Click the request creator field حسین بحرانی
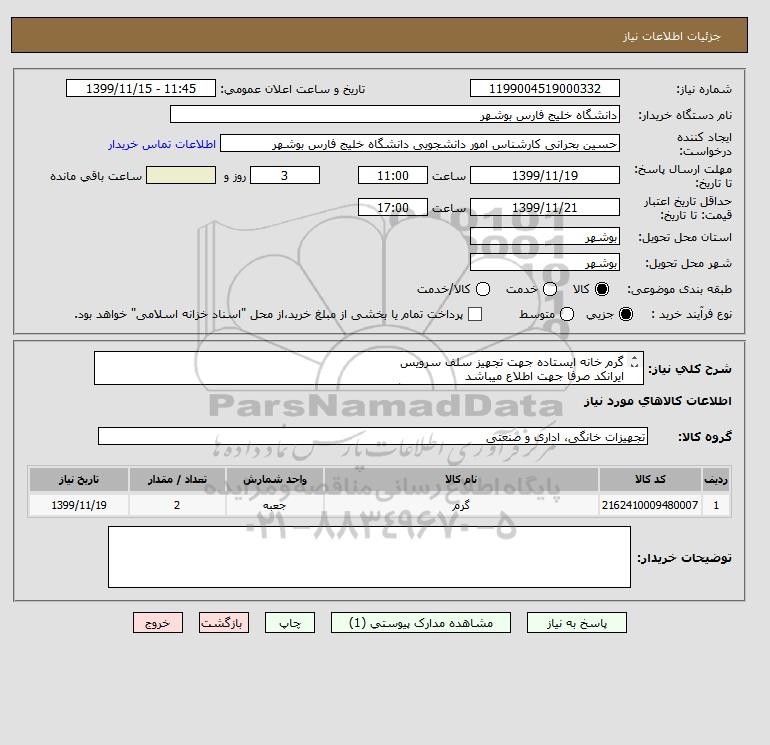Screen dimensions: 770x745 (420, 144)
